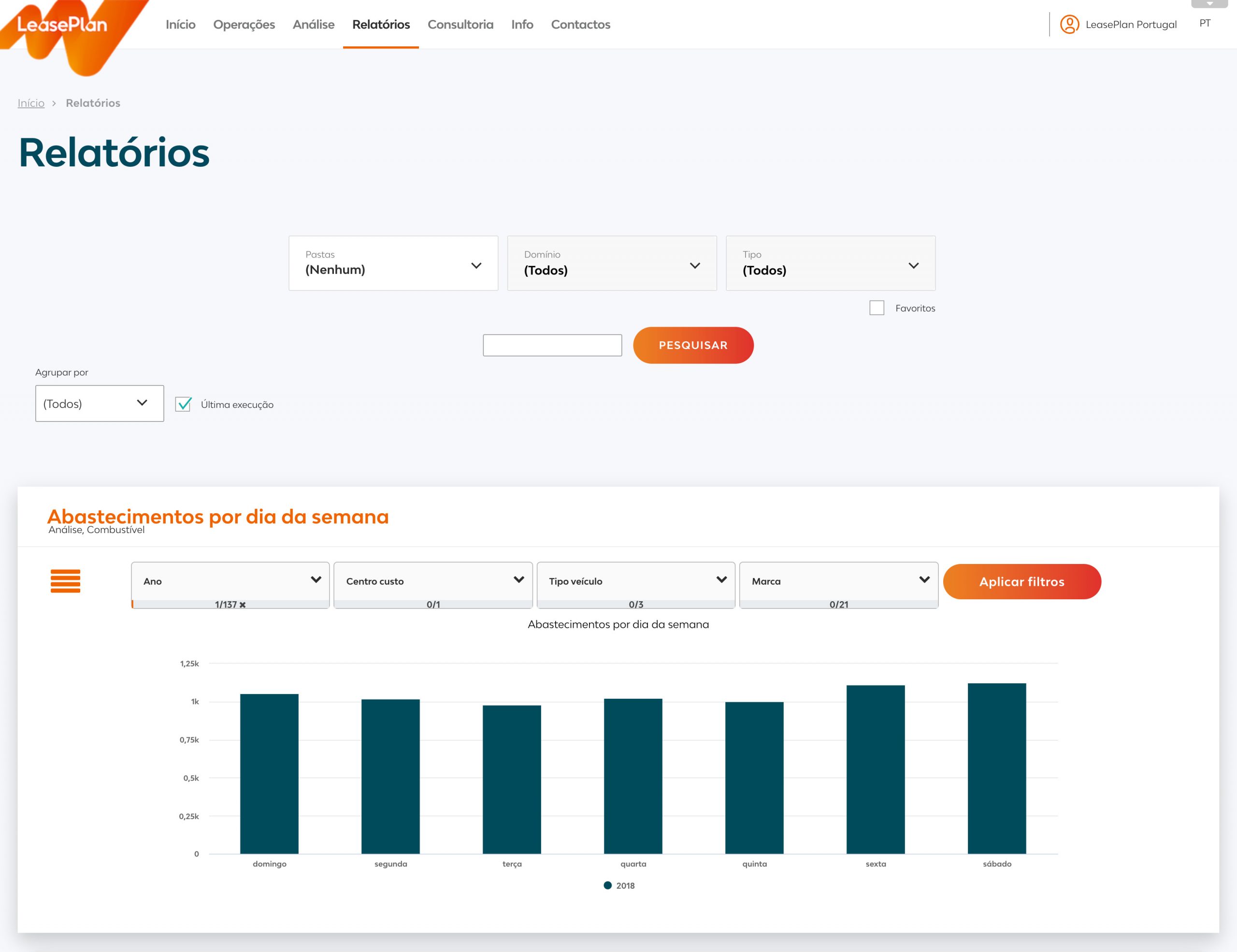Click the Aplicar filtros button
Image resolution: width=1237 pixels, height=952 pixels.
[1021, 582]
